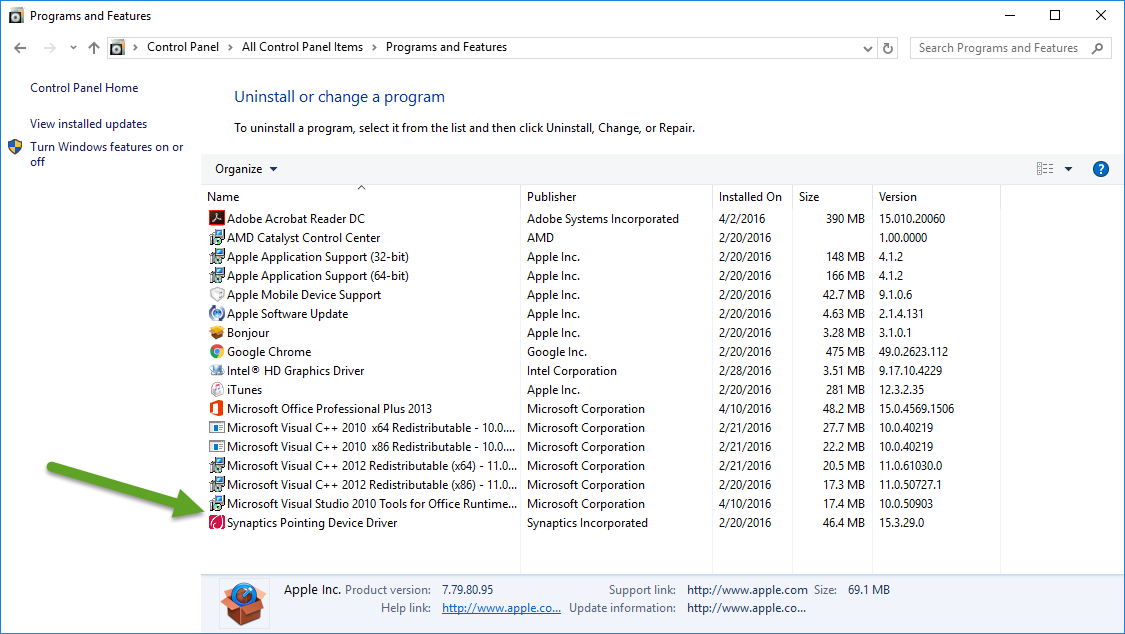Click the shield icon beside Turn Windows features

point(15,147)
